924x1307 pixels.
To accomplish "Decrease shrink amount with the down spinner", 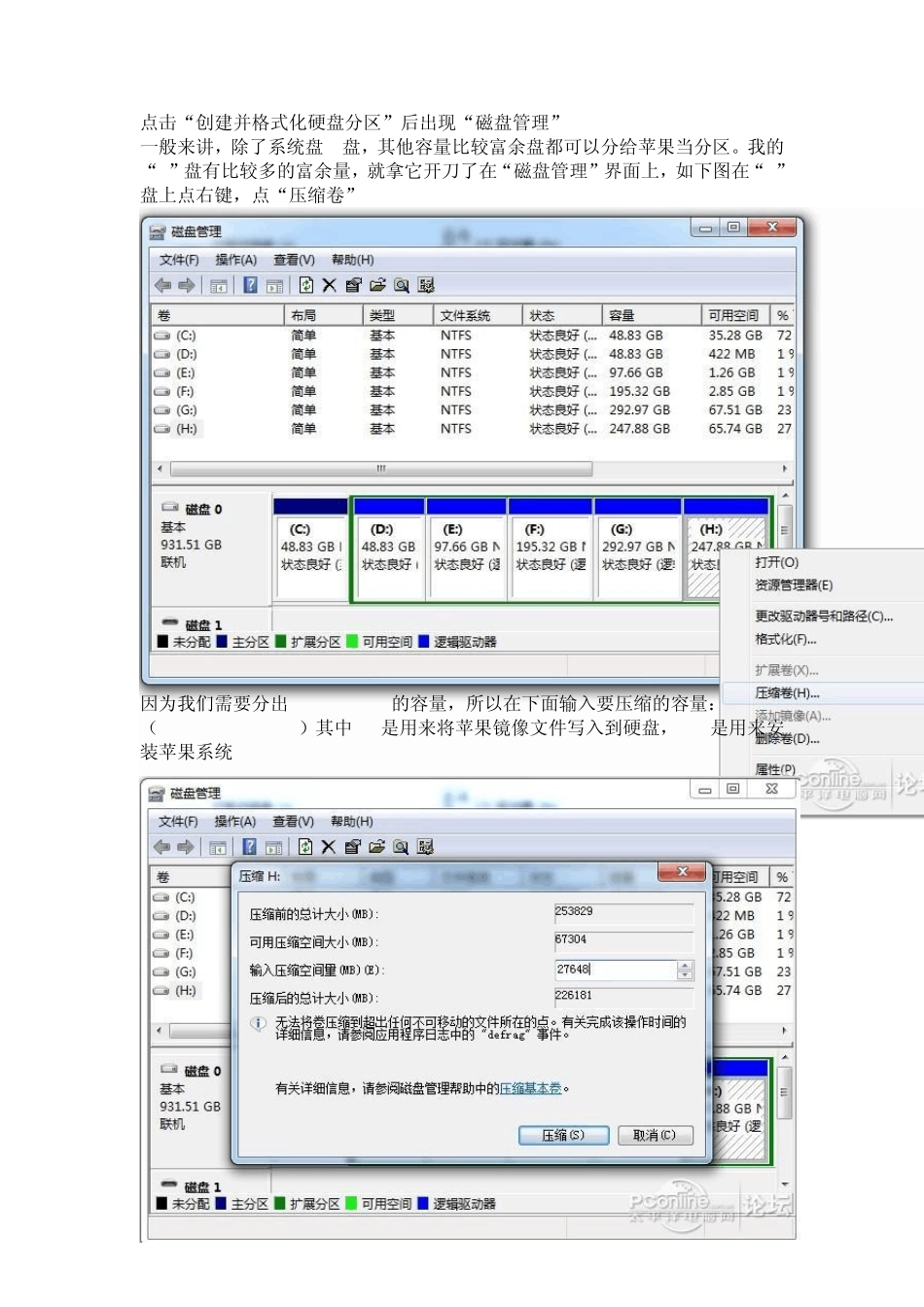I will point(685,974).
